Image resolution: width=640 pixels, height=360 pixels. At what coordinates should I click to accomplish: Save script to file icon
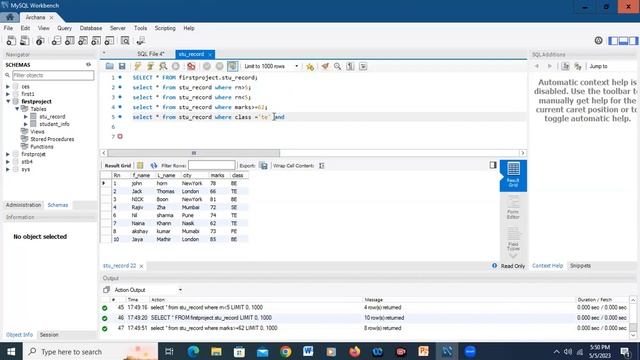[x=122, y=66]
